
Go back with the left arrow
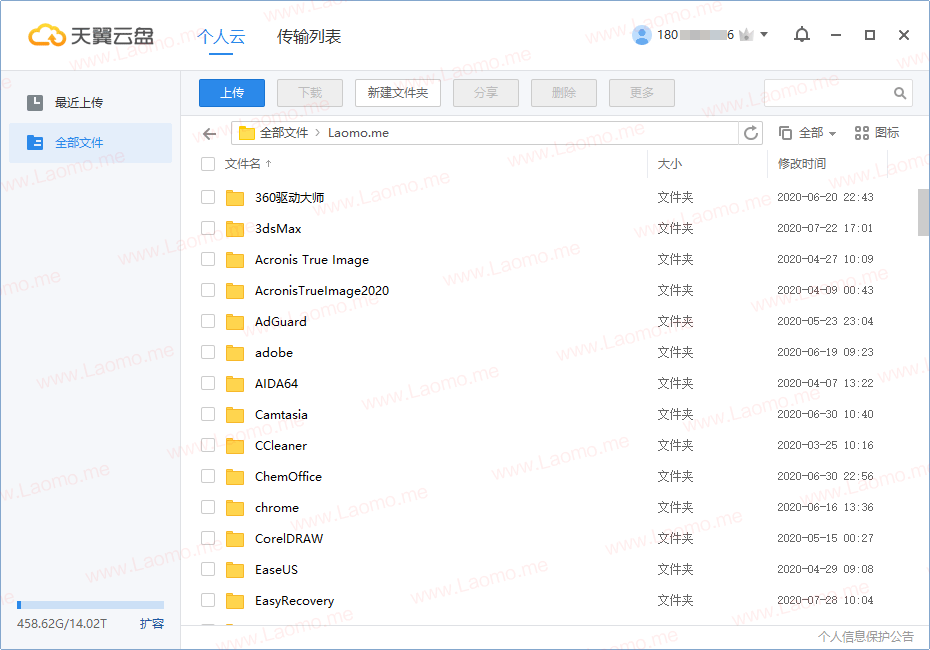(209, 133)
